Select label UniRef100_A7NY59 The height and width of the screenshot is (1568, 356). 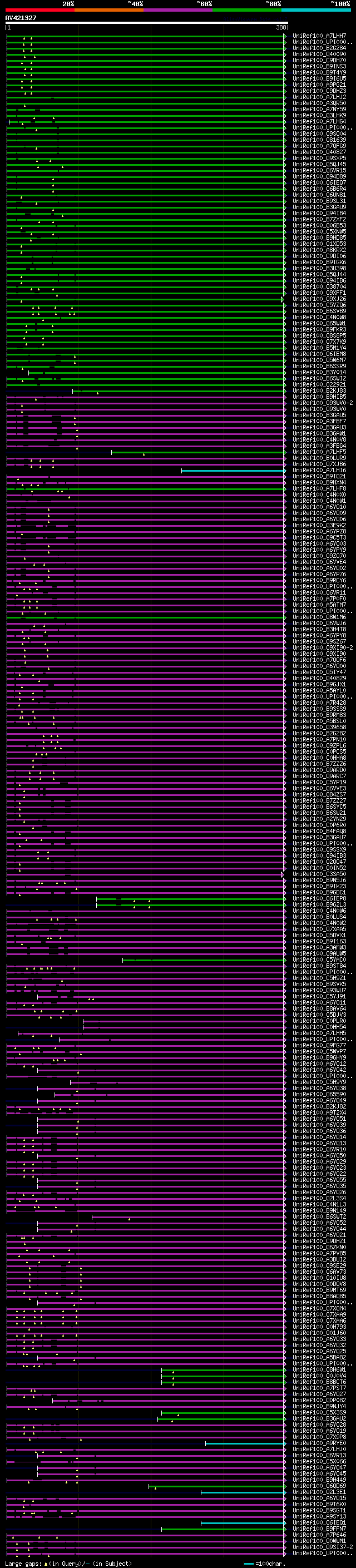coord(319,110)
